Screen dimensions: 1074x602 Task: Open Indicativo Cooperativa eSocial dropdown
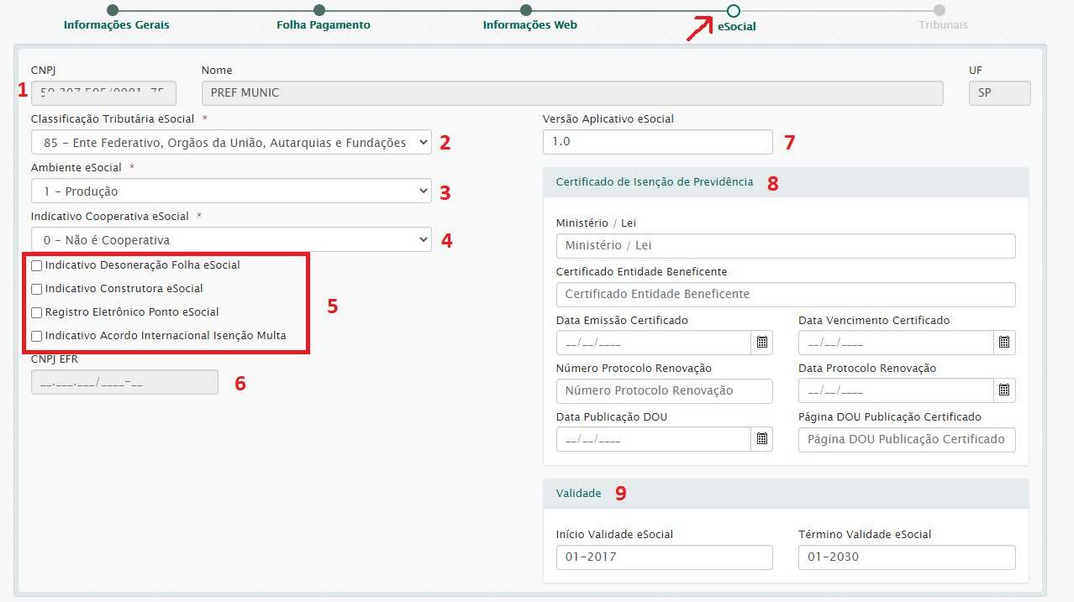(x=230, y=240)
